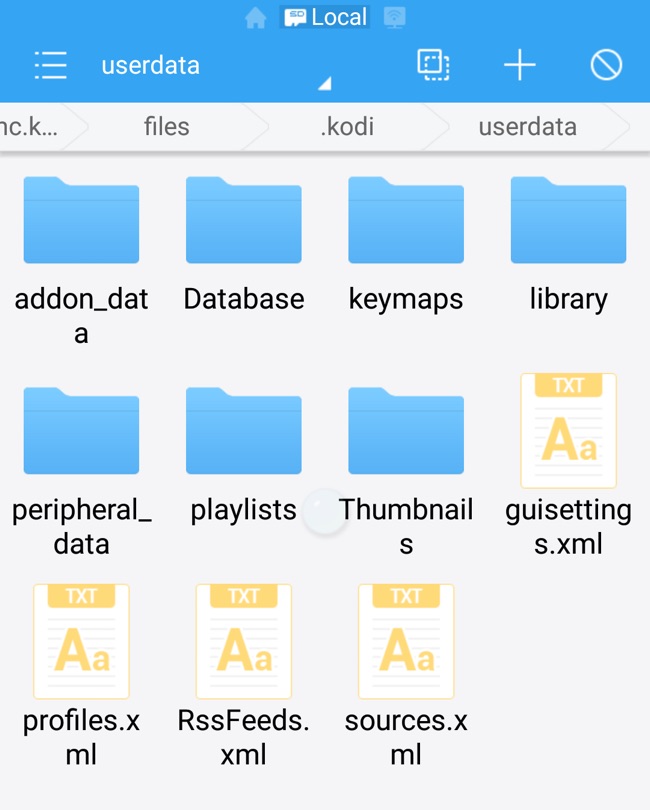This screenshot has height=810, width=650.
Task: Open the Thumbnails folder
Action: pyautogui.click(x=405, y=432)
